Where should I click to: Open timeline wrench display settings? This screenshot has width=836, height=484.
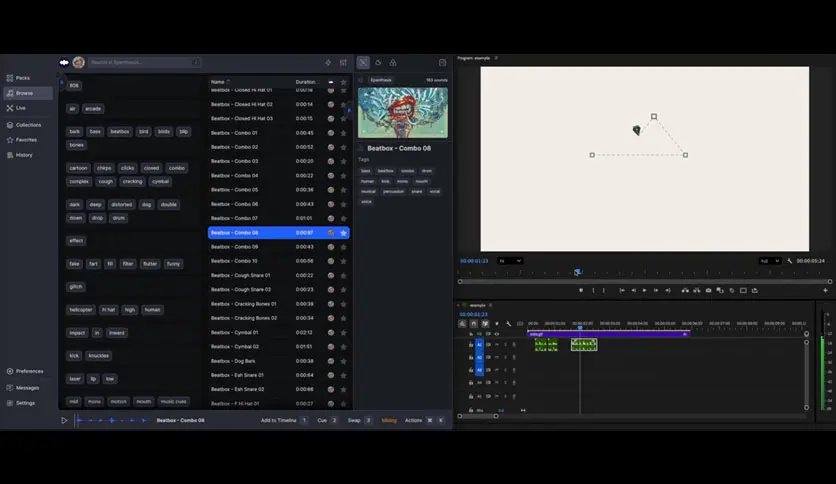(x=509, y=324)
